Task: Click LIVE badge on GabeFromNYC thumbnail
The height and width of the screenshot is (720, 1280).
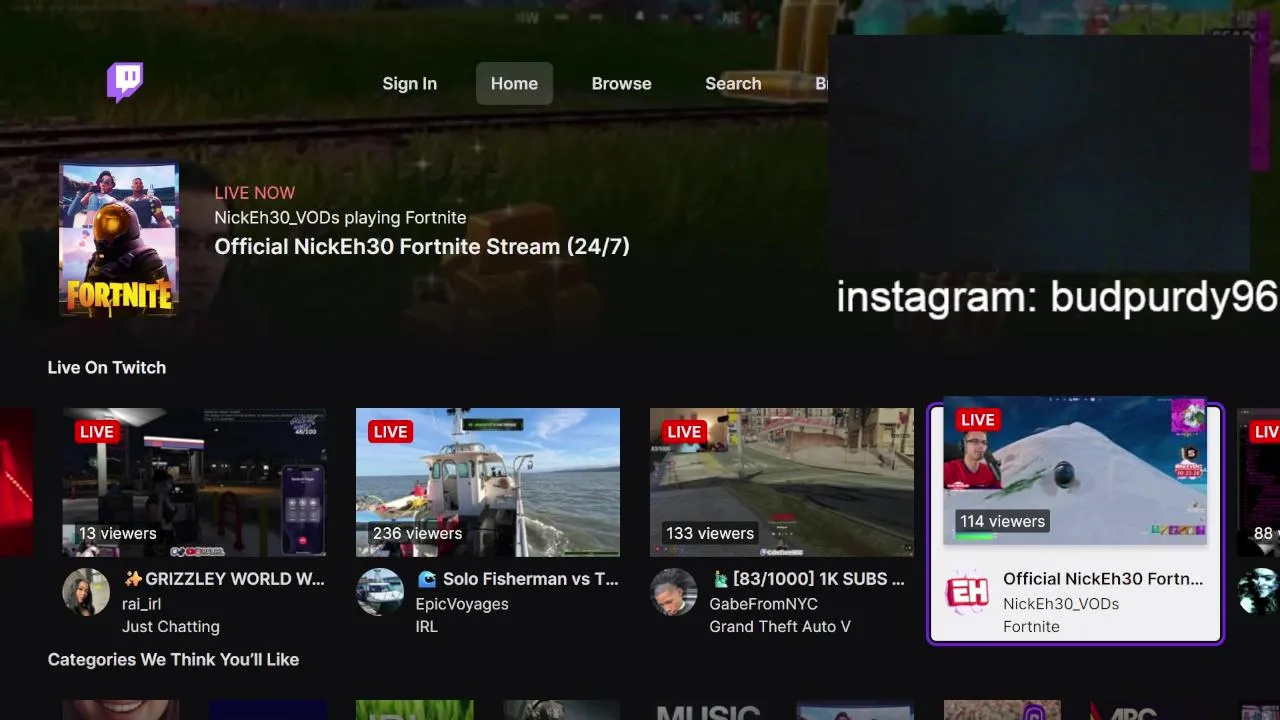Action: (684, 432)
